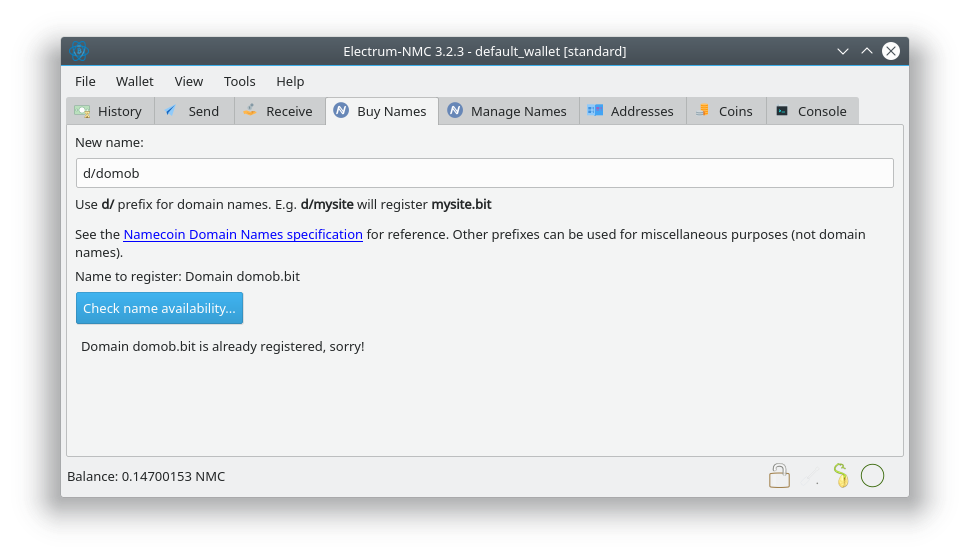
Task: Open the Send tab
Action: [x=193, y=111]
